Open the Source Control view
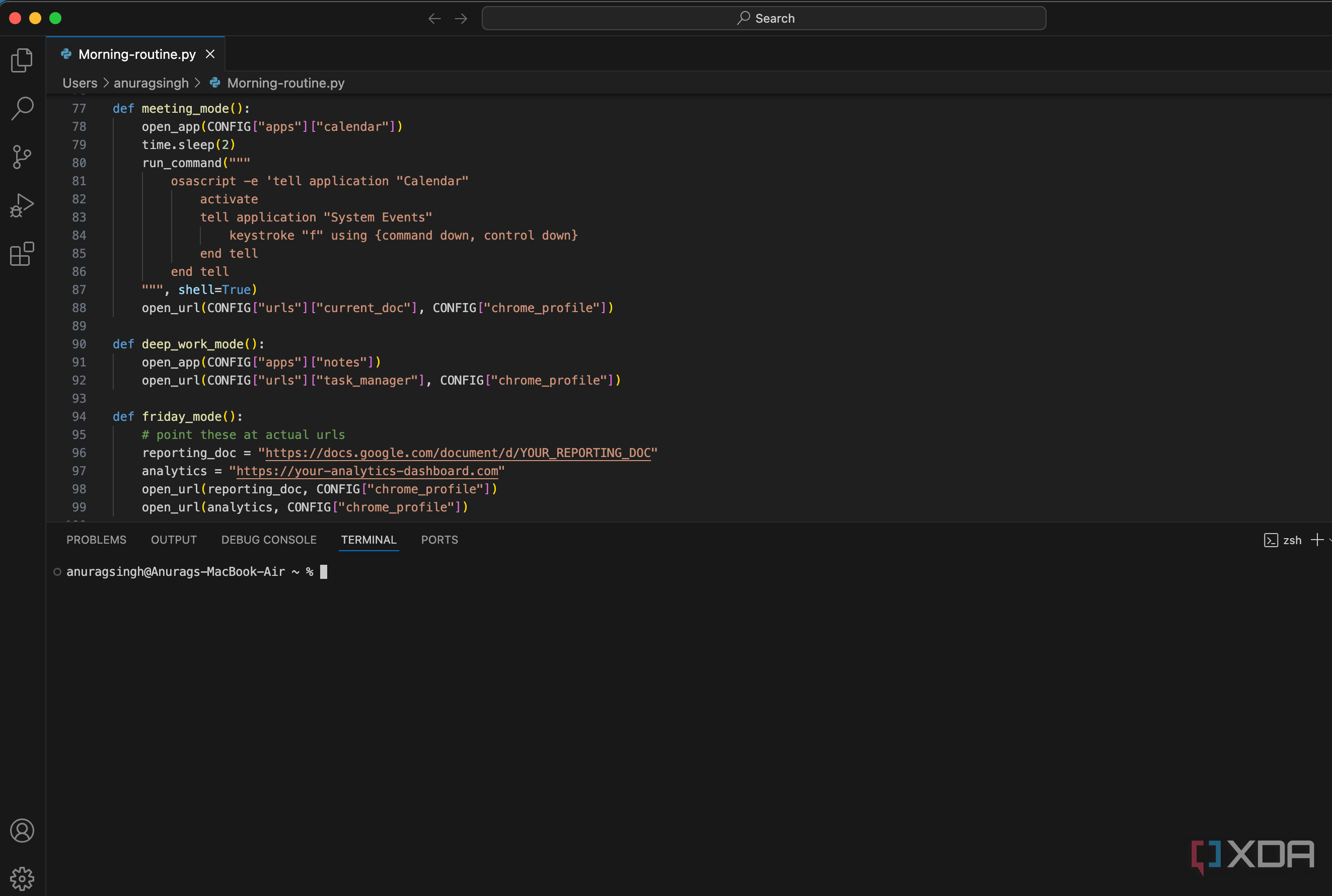The width and height of the screenshot is (1332, 896). (x=22, y=157)
